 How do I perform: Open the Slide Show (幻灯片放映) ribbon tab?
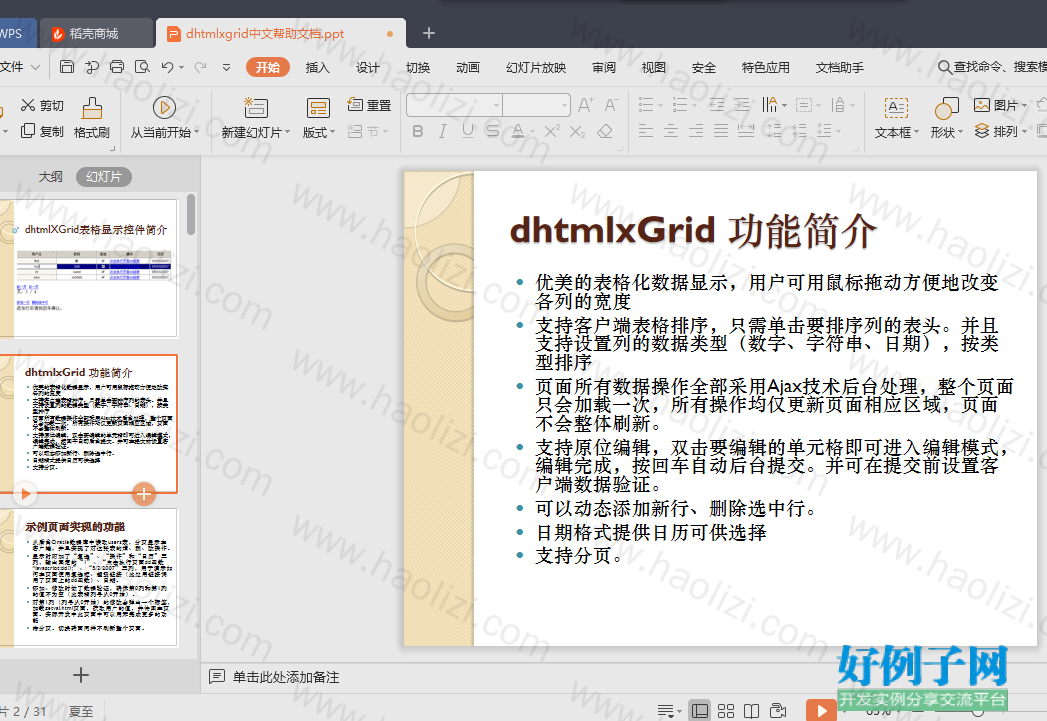[536, 67]
